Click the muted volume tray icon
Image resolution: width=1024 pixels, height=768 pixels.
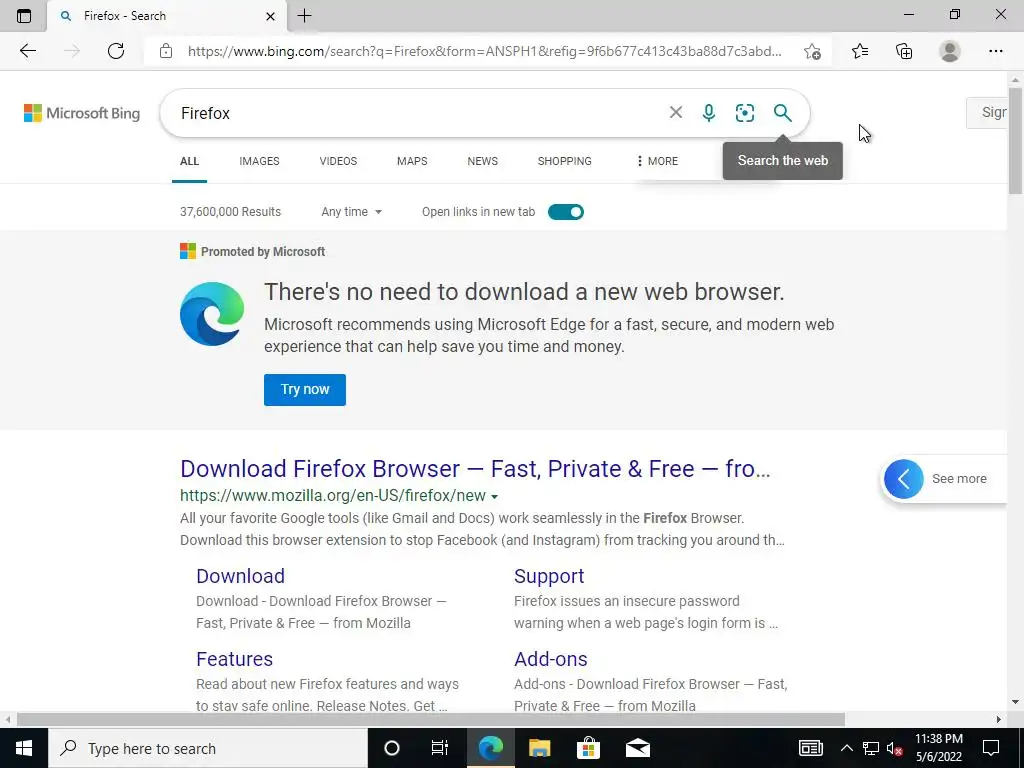894,748
